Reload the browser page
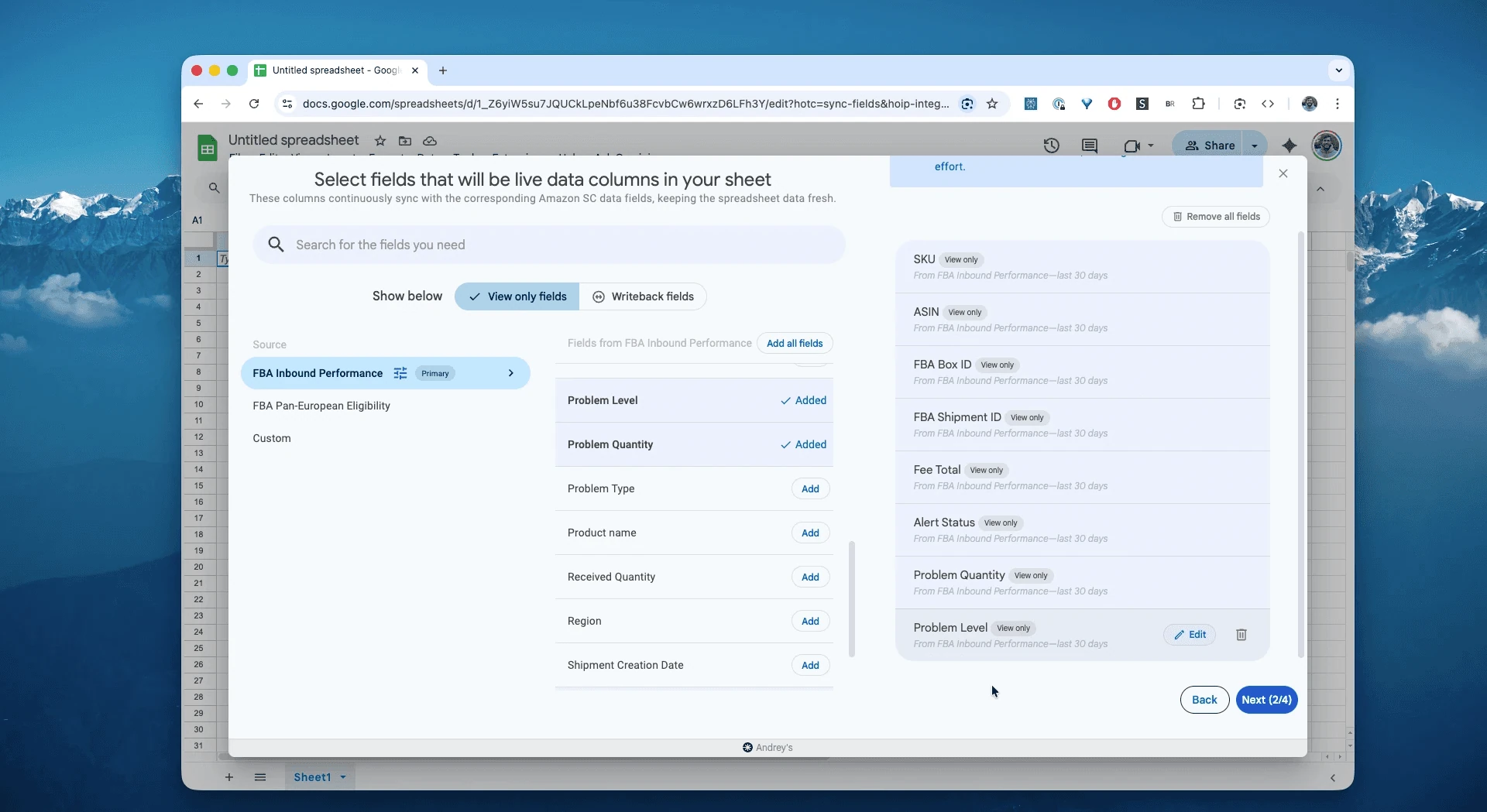 tap(254, 104)
